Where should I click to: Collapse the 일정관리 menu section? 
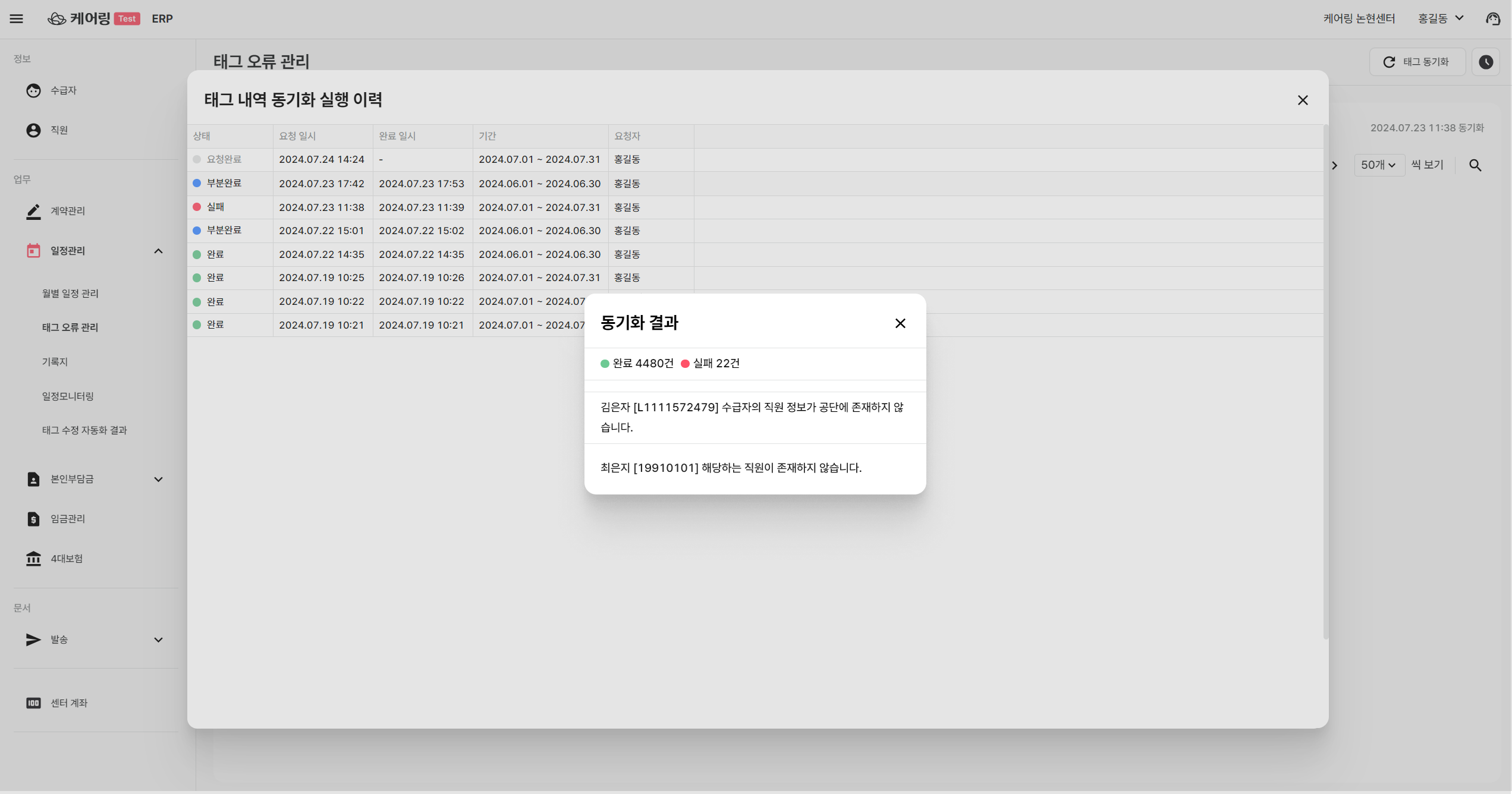[x=158, y=251]
